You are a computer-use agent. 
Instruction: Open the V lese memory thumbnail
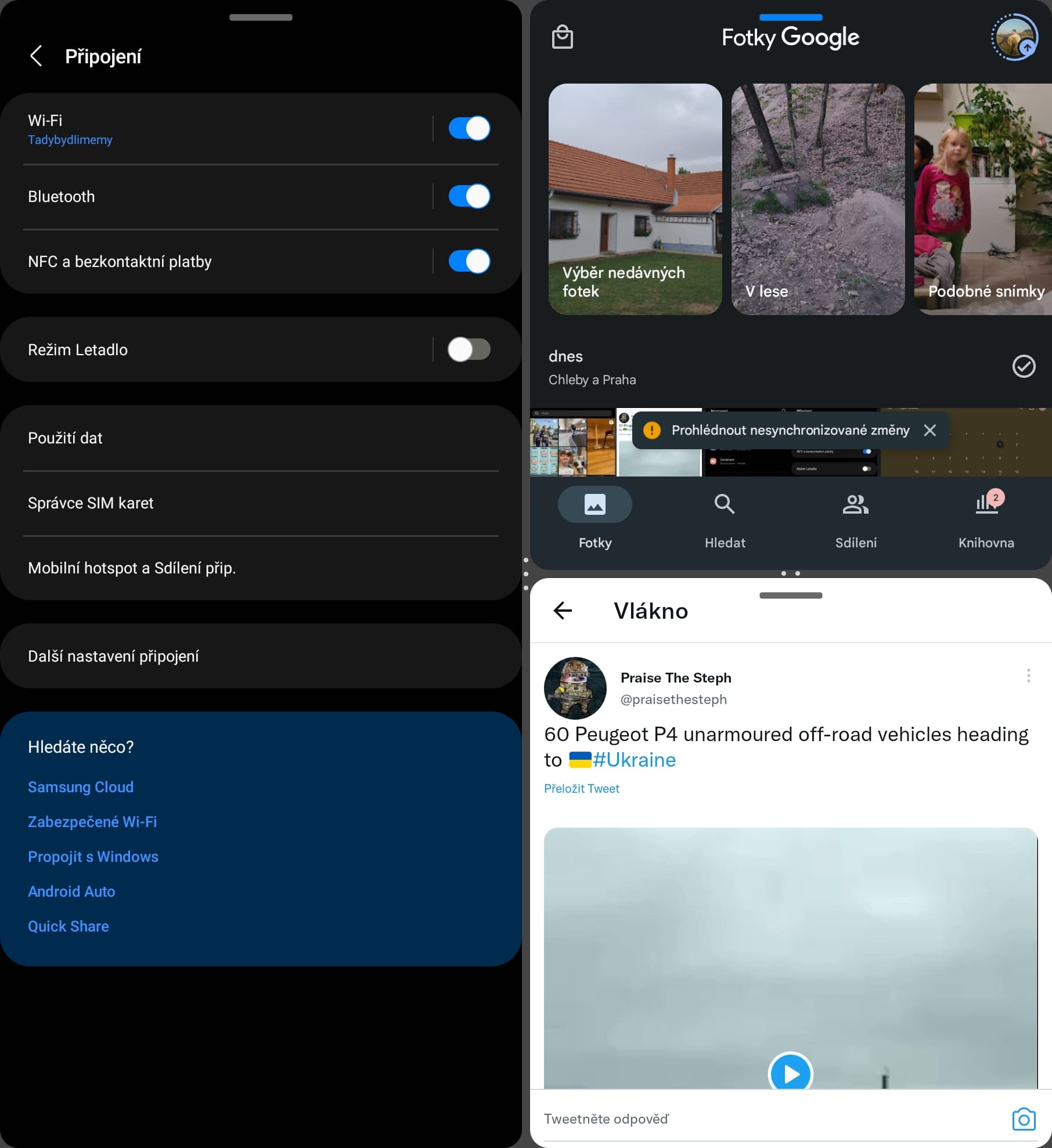point(817,199)
